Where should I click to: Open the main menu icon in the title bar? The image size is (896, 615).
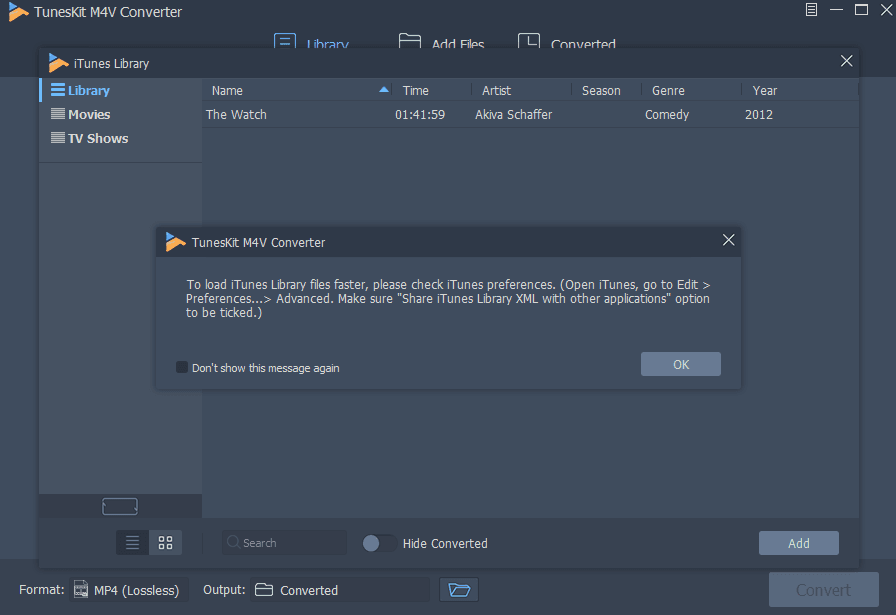tap(811, 10)
